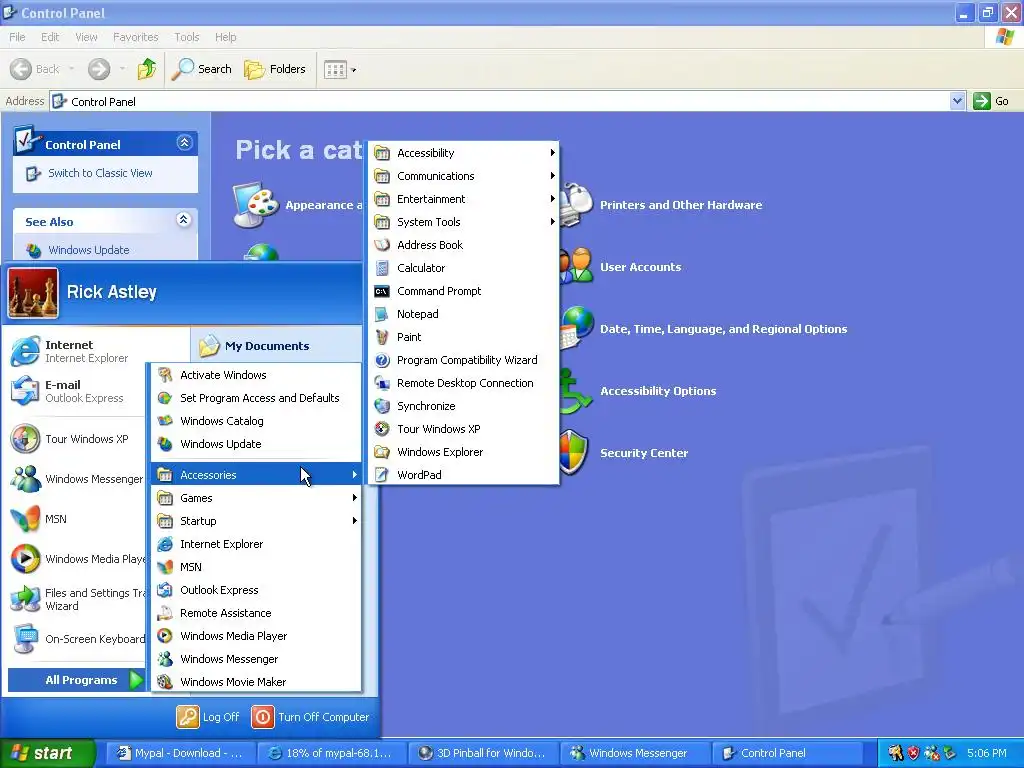
Task: Launch Program Compatibility Wizard
Action: pos(463,360)
